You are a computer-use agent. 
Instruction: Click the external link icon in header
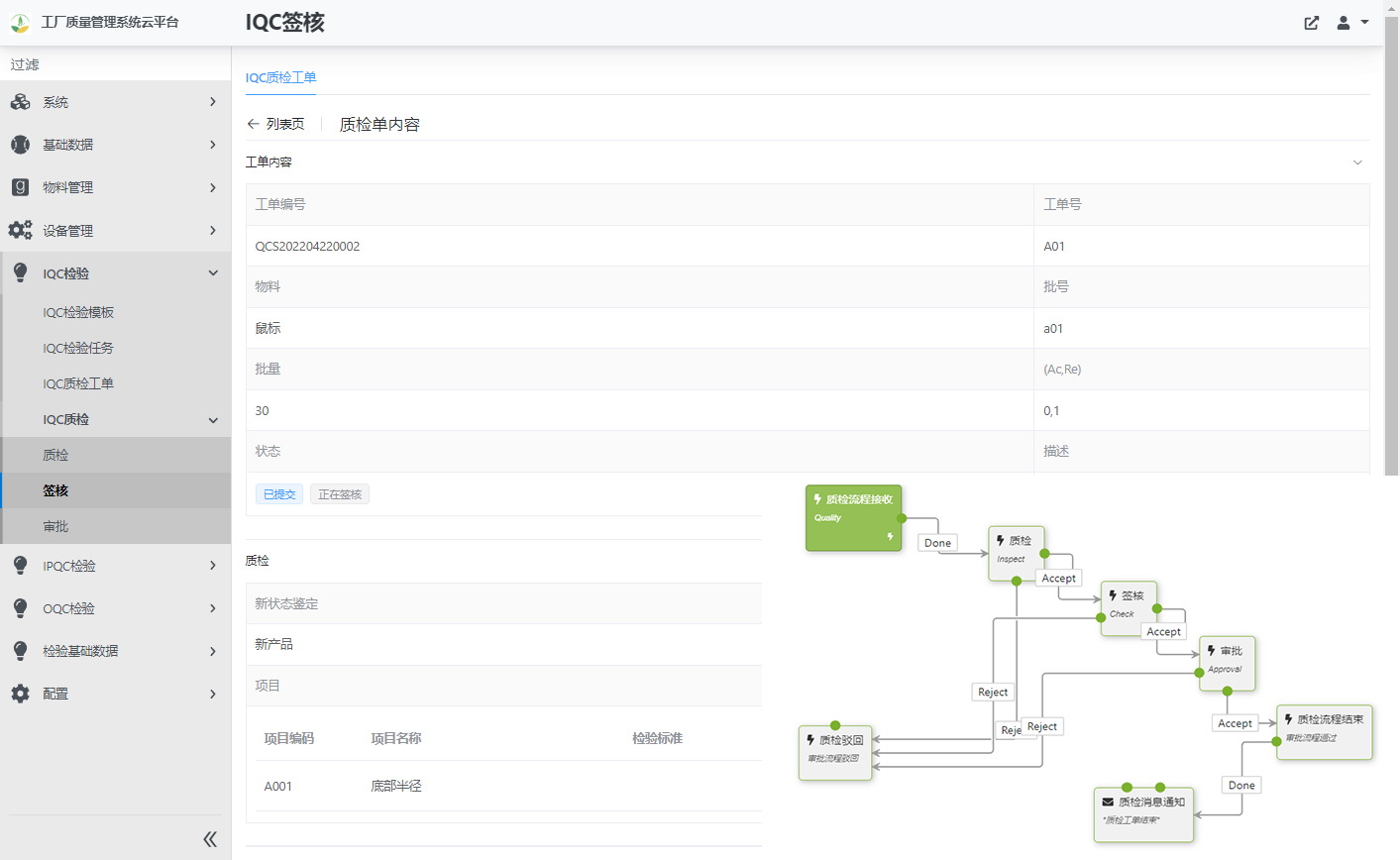tap(1311, 23)
